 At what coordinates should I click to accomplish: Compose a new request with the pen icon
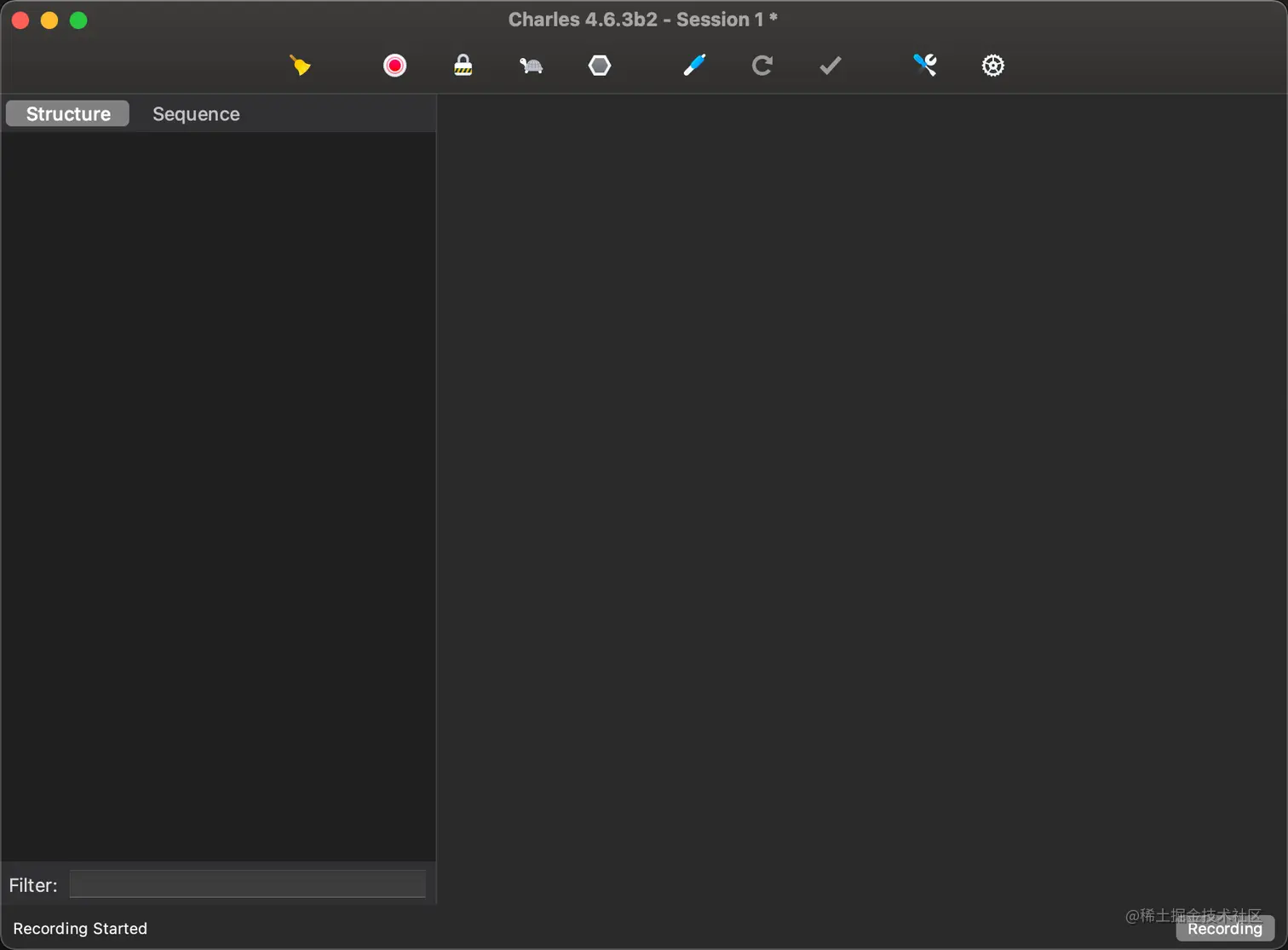694,66
